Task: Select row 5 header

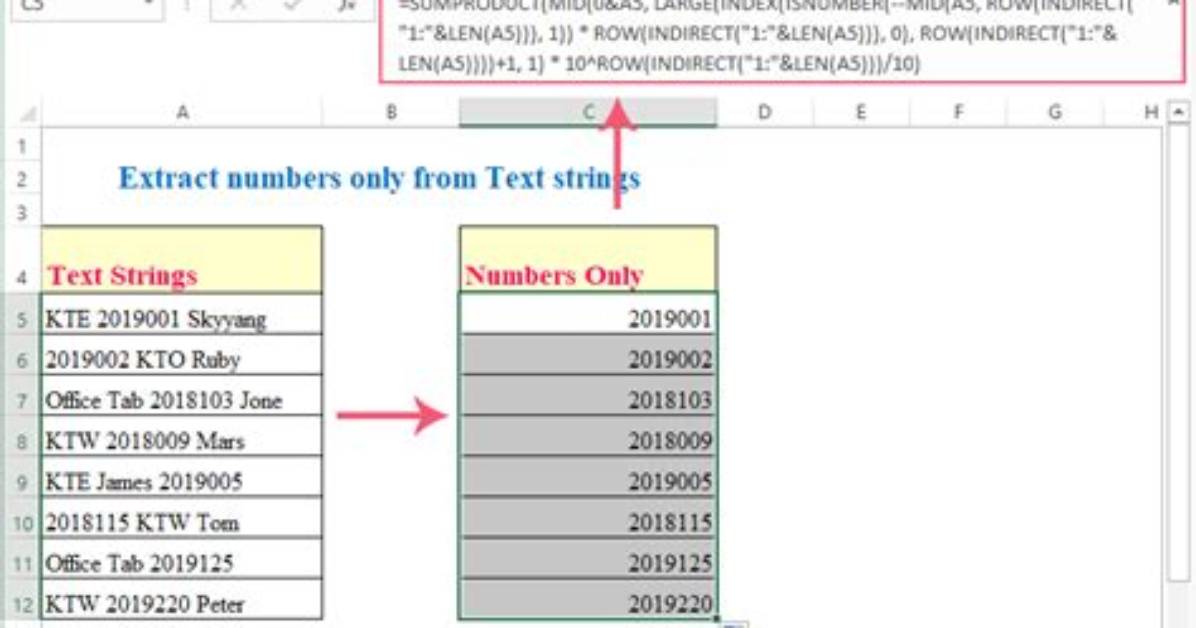Action: (21, 314)
